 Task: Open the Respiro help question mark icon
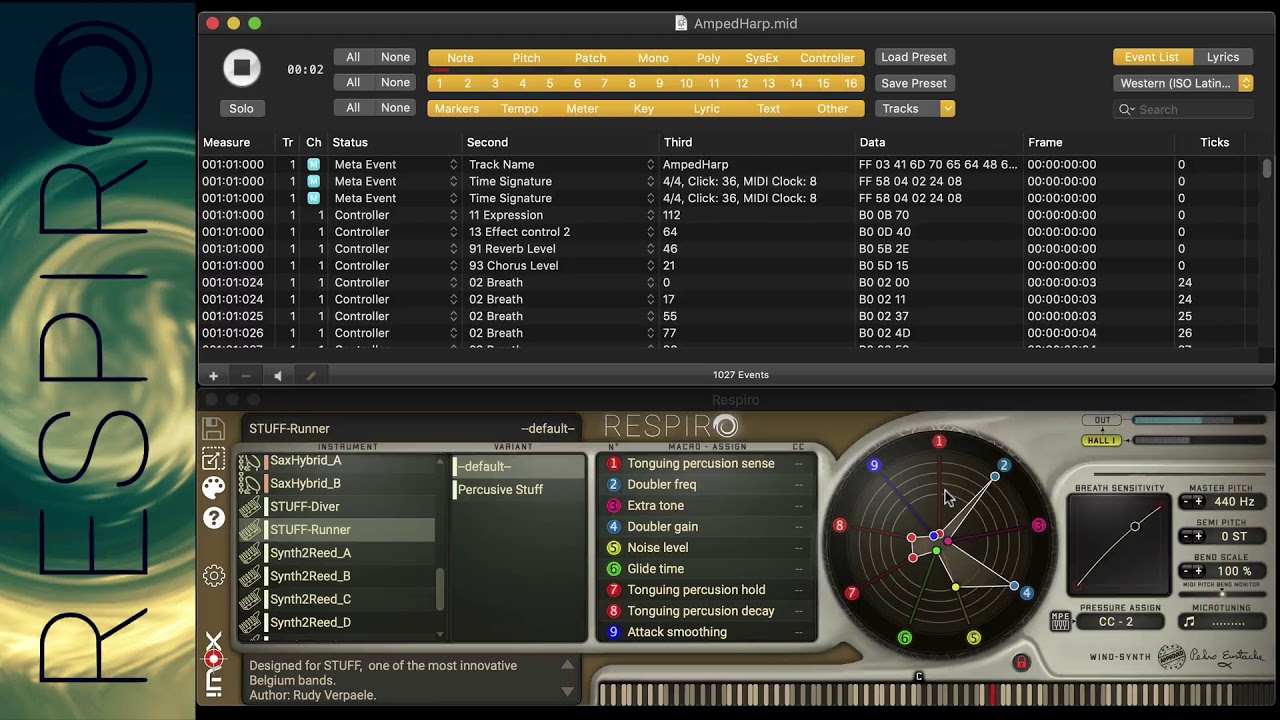tap(213, 518)
